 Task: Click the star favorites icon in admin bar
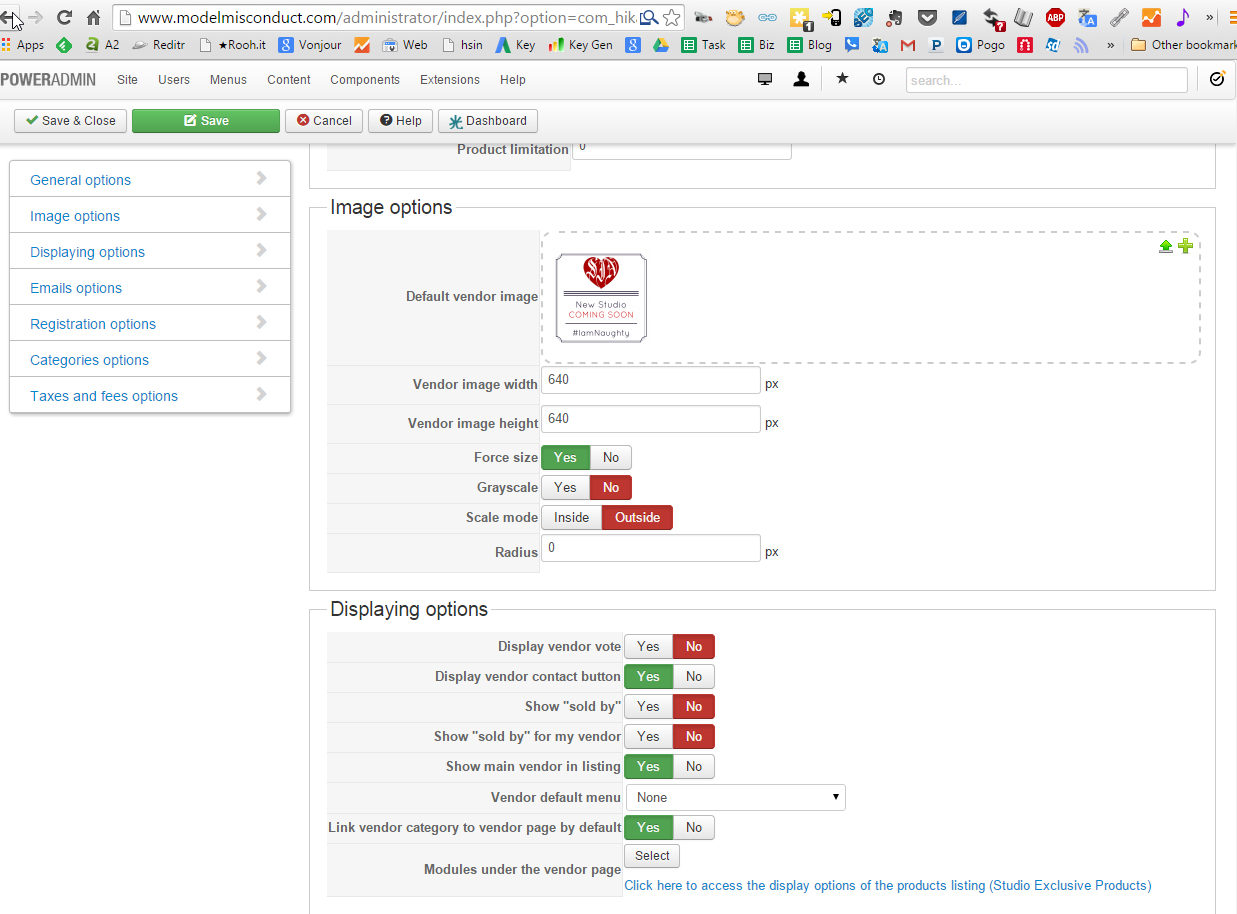click(842, 79)
